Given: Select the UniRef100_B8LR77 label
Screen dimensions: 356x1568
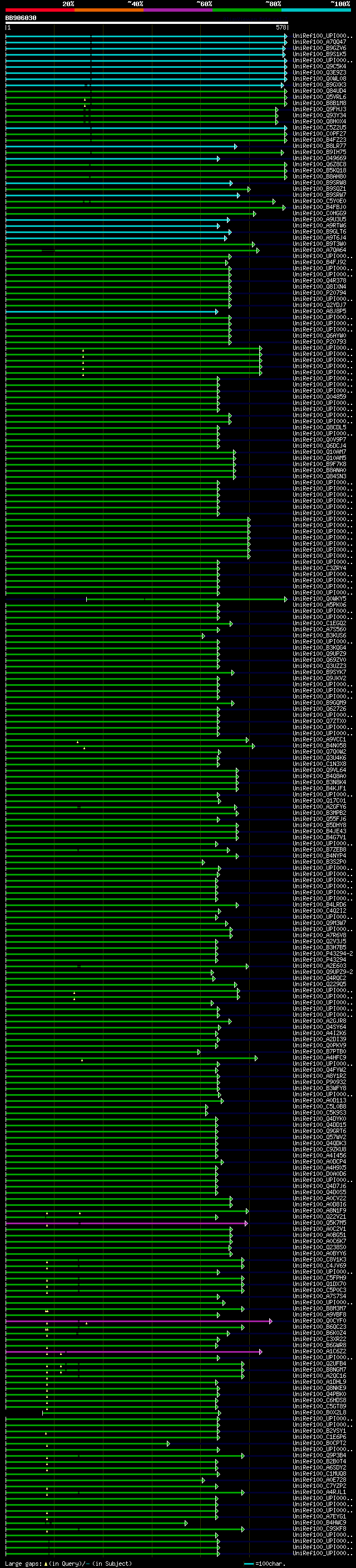Looking at the screenshot, I should [319, 146].
